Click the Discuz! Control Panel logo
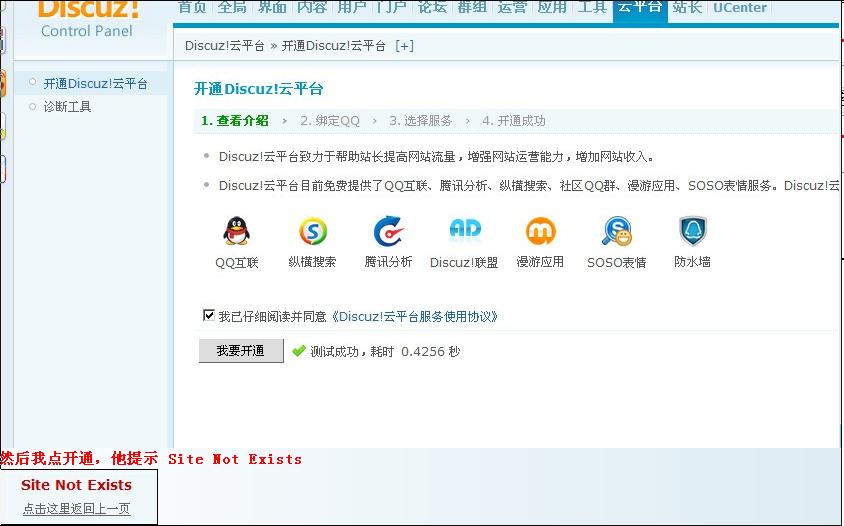This screenshot has height=526, width=844. [87, 19]
